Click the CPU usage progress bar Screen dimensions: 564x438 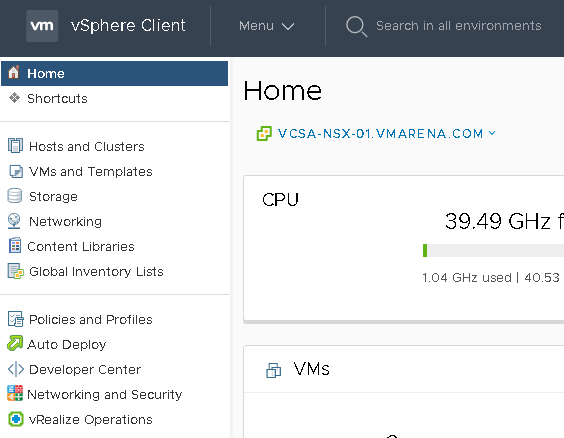point(493,250)
